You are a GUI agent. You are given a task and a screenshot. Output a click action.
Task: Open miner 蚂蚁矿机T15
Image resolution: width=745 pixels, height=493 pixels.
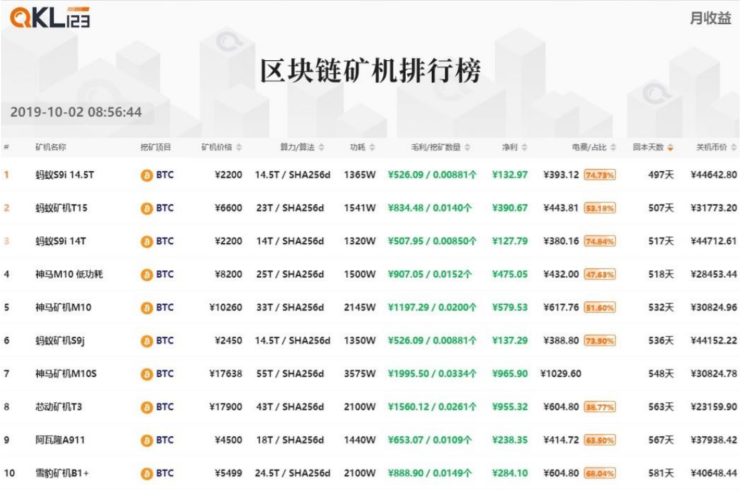click(62, 208)
